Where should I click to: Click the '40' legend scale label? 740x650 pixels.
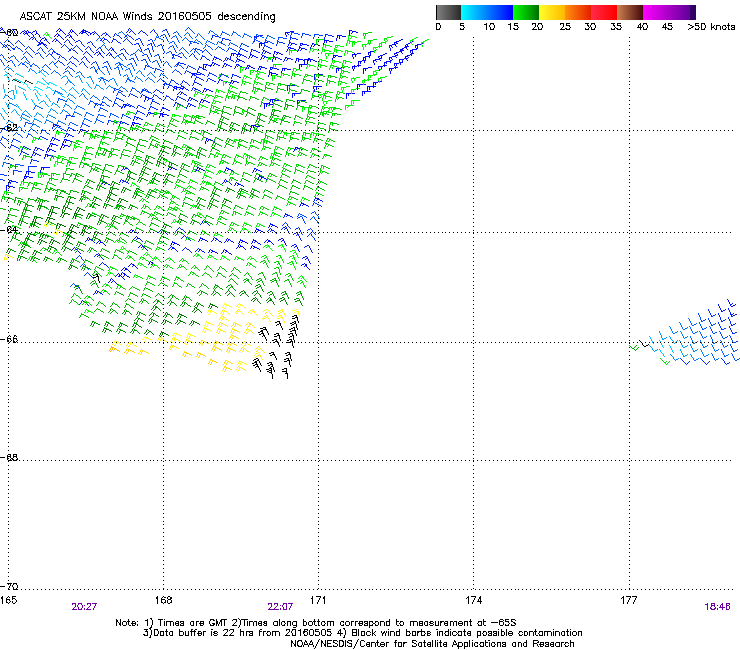pos(642,27)
